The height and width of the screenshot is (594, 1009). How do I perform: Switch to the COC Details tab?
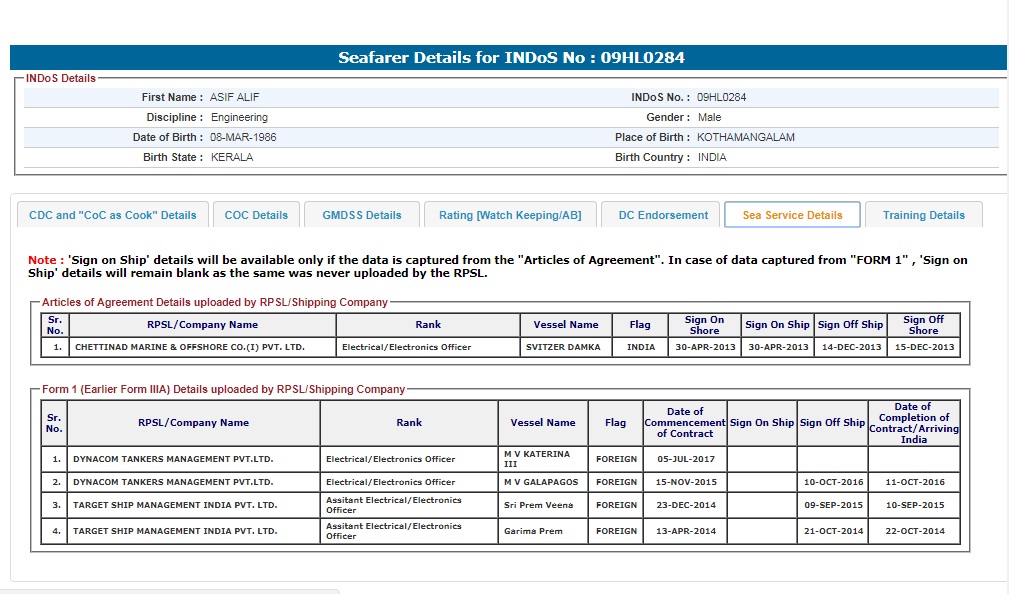[x=256, y=215]
